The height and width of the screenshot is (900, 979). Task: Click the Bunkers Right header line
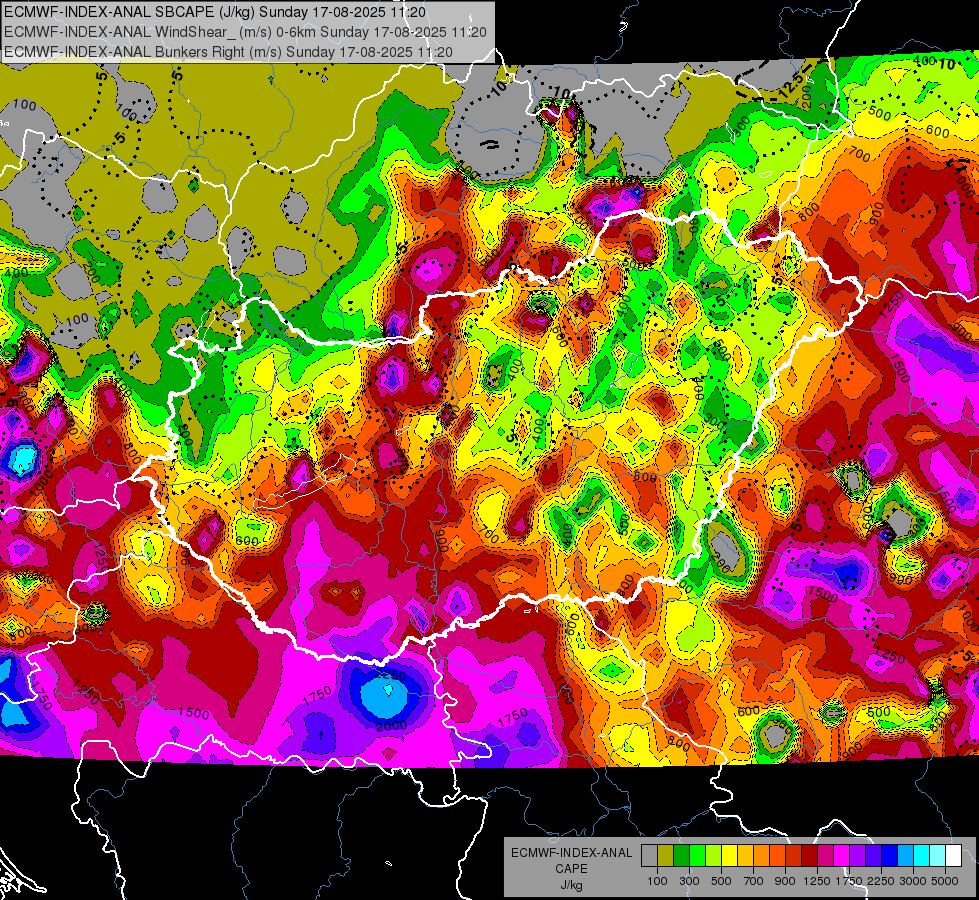(x=228, y=51)
